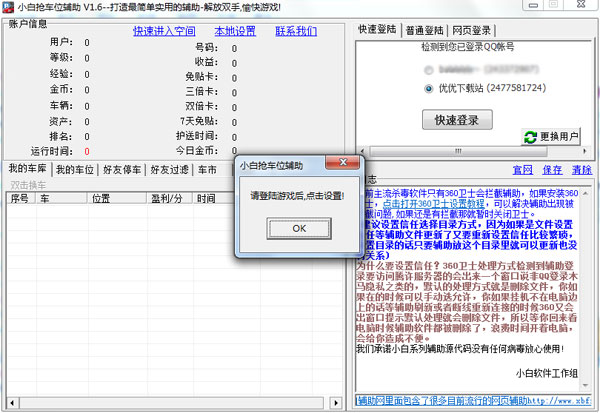Open the 好友过滤 tab
The width and height of the screenshot is (600, 413).
point(170,170)
